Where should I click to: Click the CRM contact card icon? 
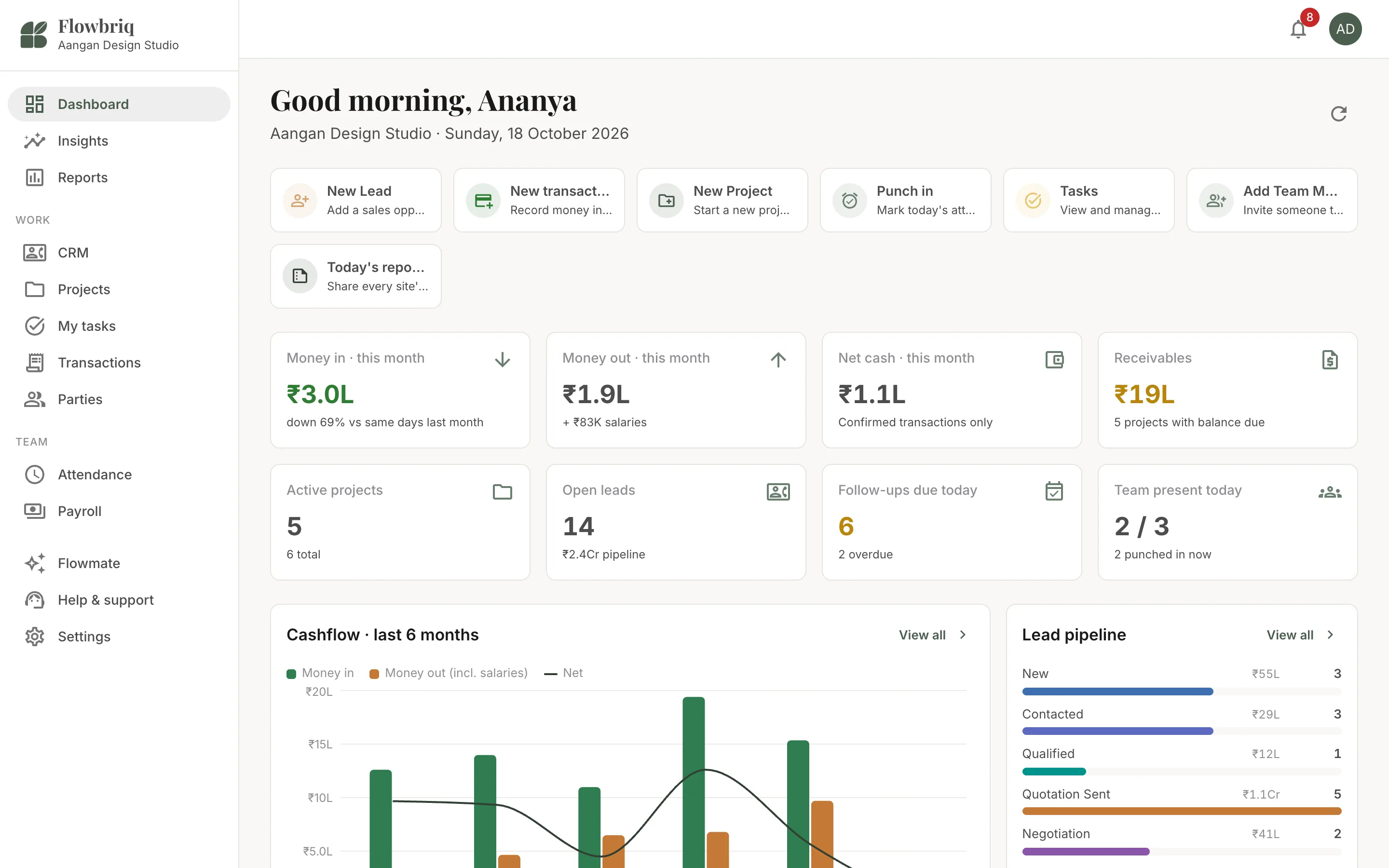pos(34,253)
